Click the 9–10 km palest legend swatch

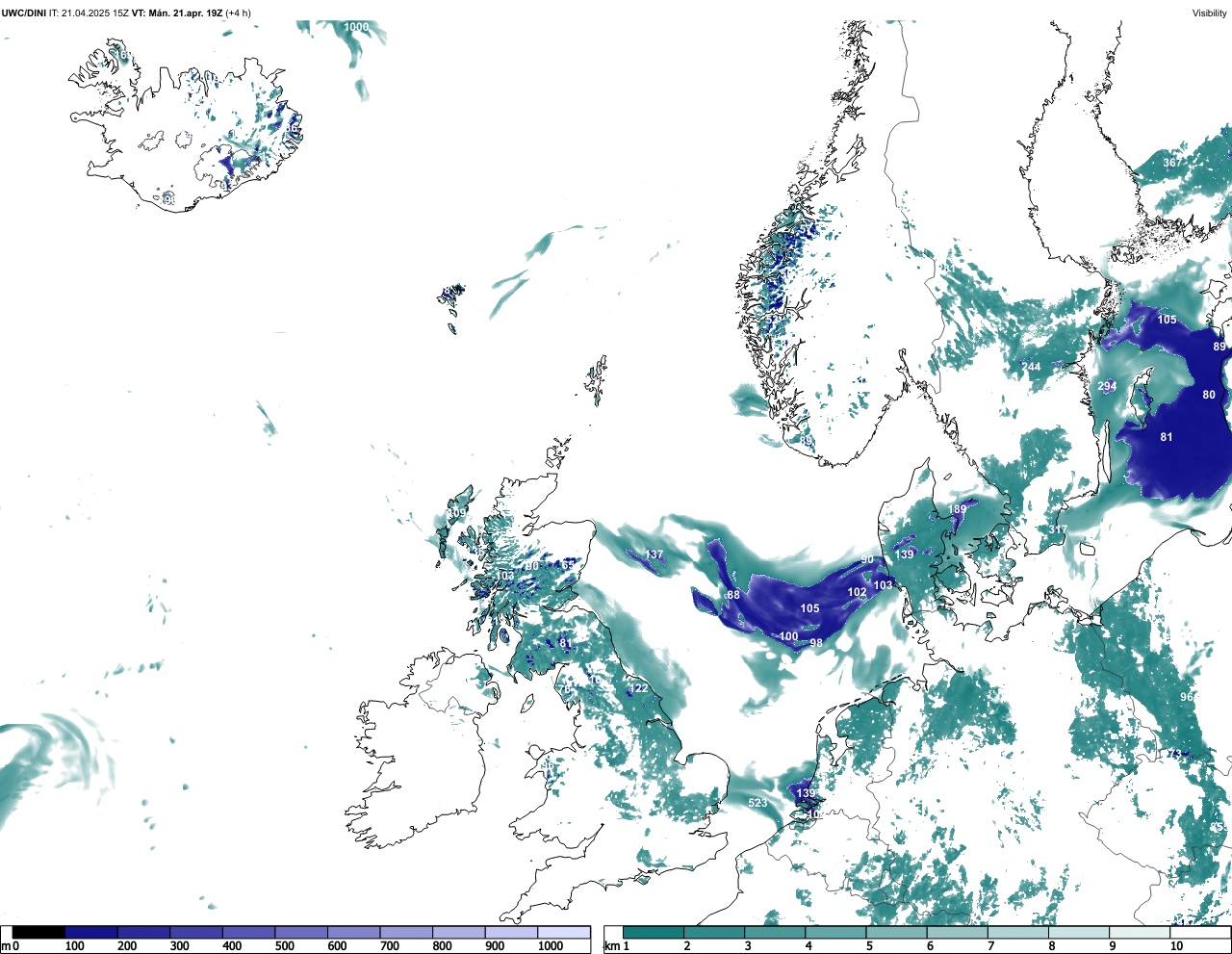pos(1141,932)
